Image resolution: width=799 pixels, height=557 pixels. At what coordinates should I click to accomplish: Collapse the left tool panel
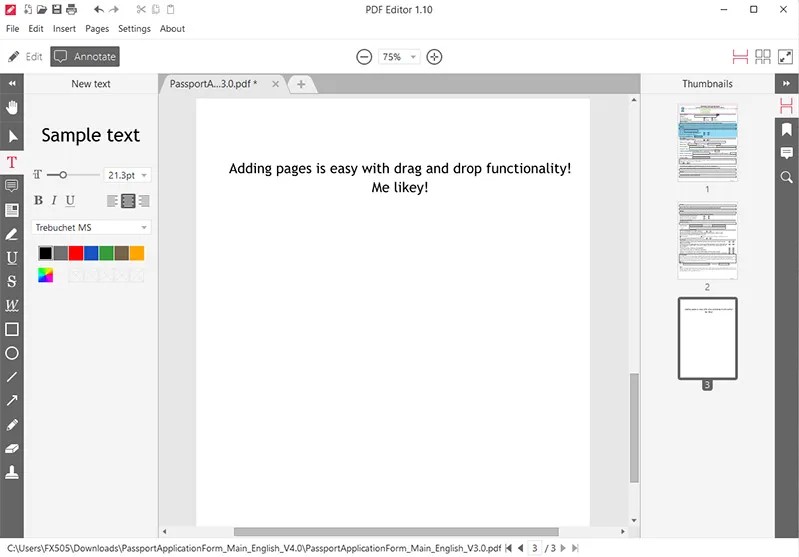[x=12, y=83]
